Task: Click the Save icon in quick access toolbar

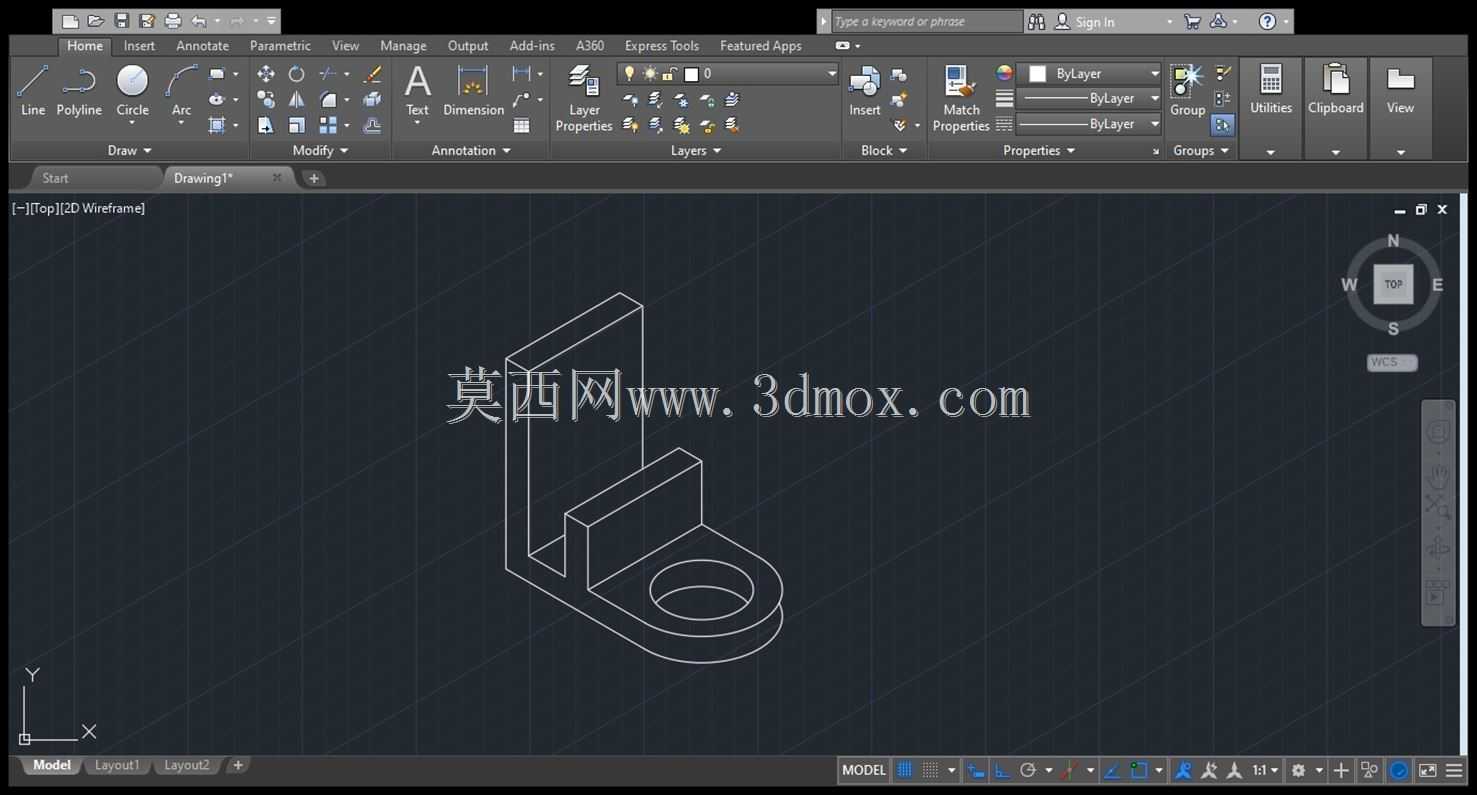Action: 122,21
